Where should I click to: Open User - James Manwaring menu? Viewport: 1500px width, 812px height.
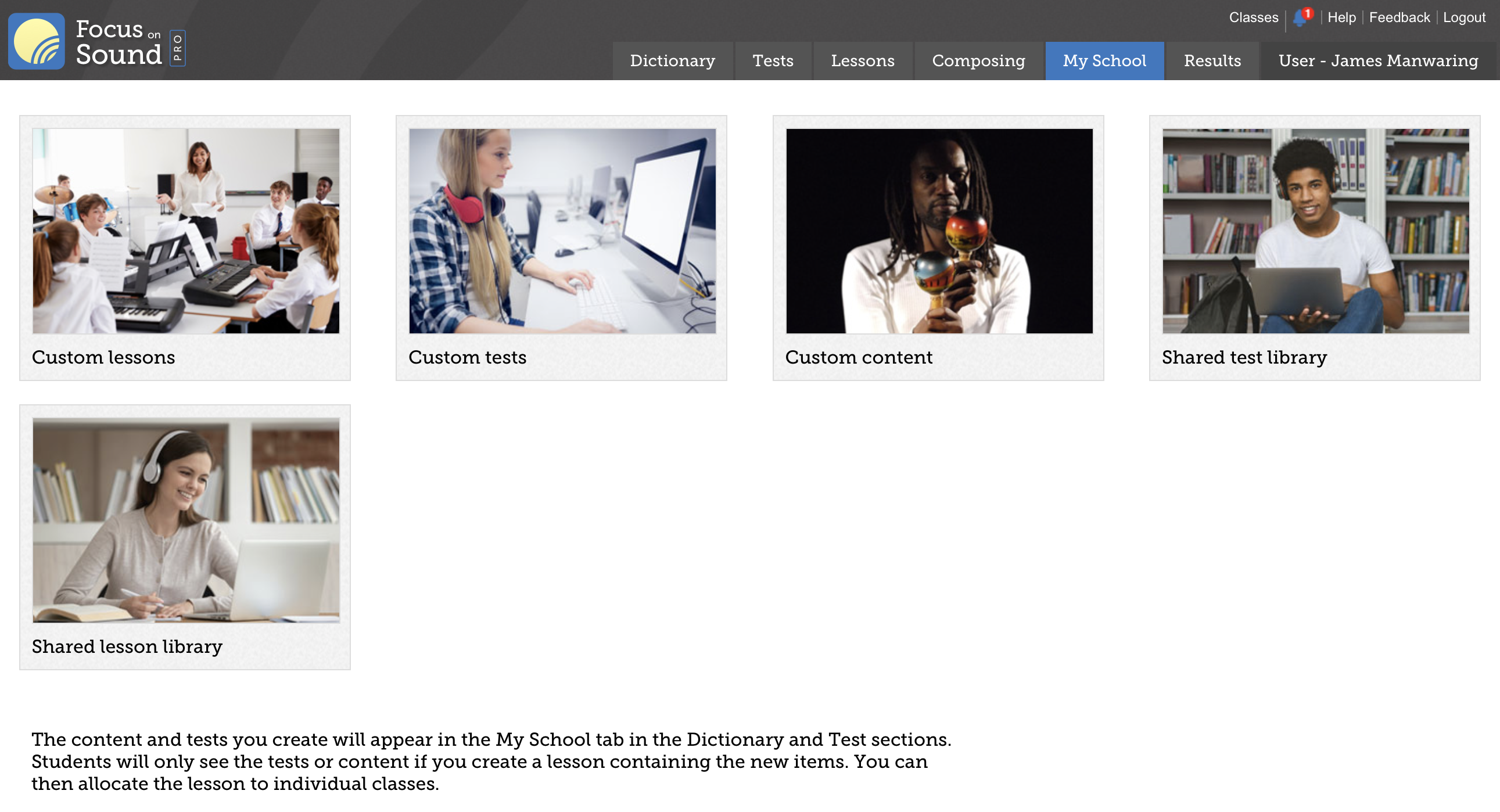point(1378,60)
